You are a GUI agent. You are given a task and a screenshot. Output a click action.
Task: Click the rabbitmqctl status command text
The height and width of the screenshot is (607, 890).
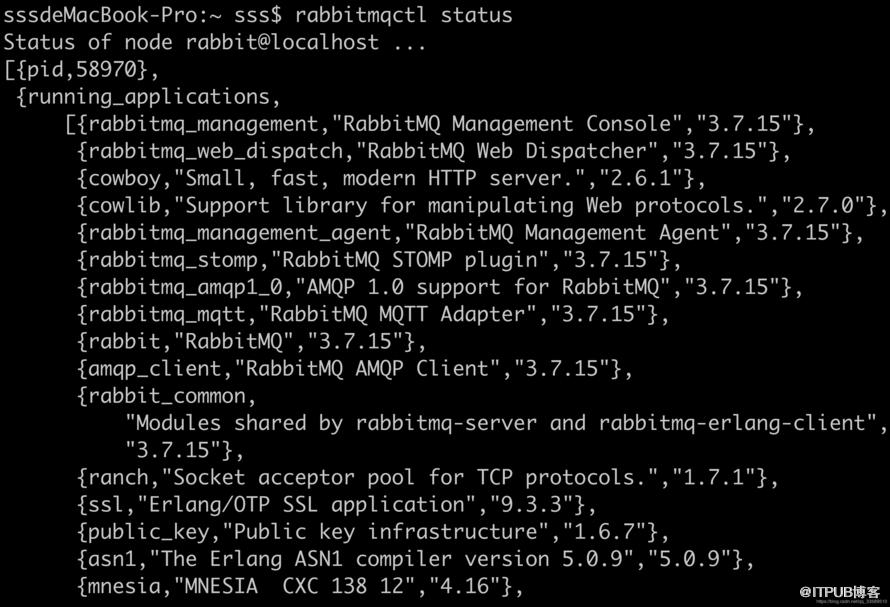(404, 15)
